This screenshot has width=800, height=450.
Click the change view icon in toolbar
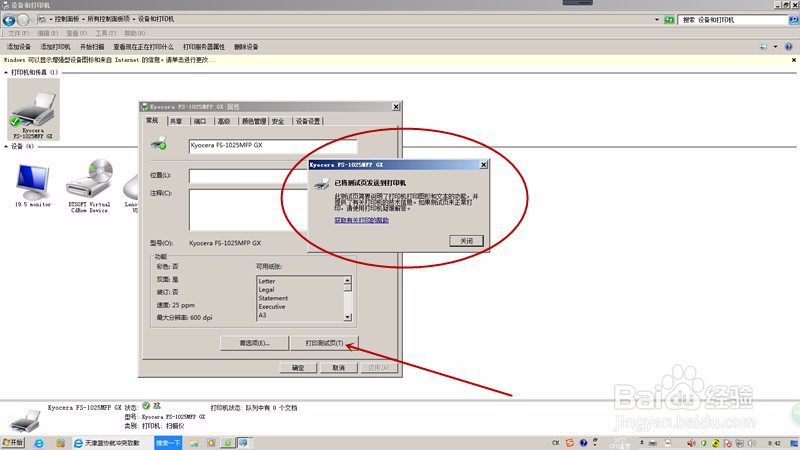[763, 46]
